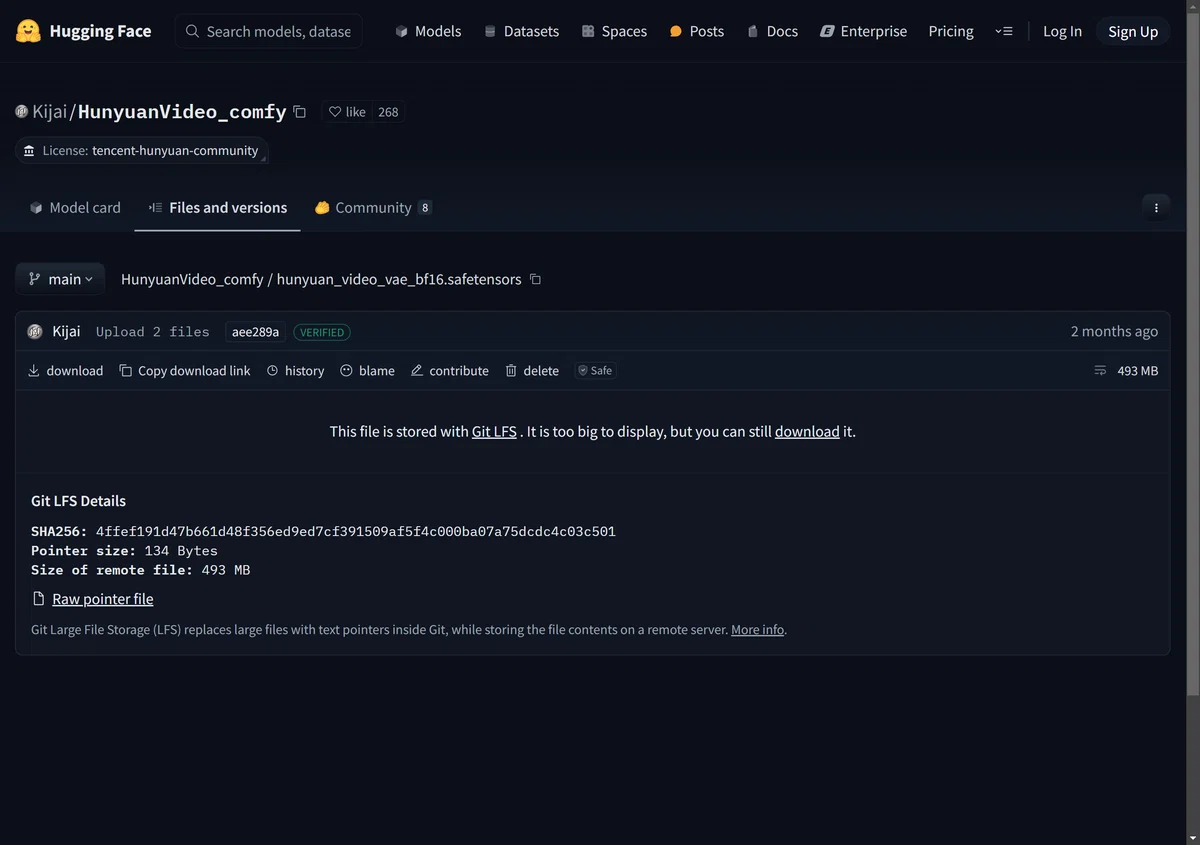Click the More info link
Screen dimensions: 1200x845
758,630
